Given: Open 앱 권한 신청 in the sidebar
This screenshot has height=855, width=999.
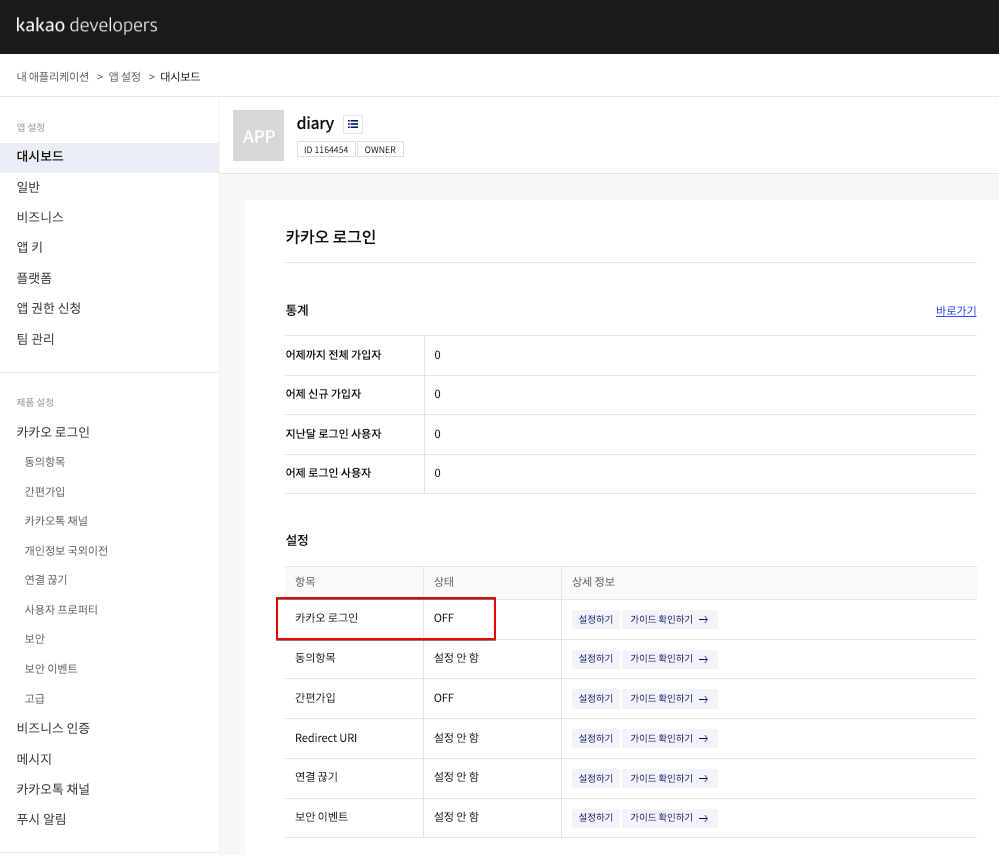Looking at the screenshot, I should pos(48,308).
